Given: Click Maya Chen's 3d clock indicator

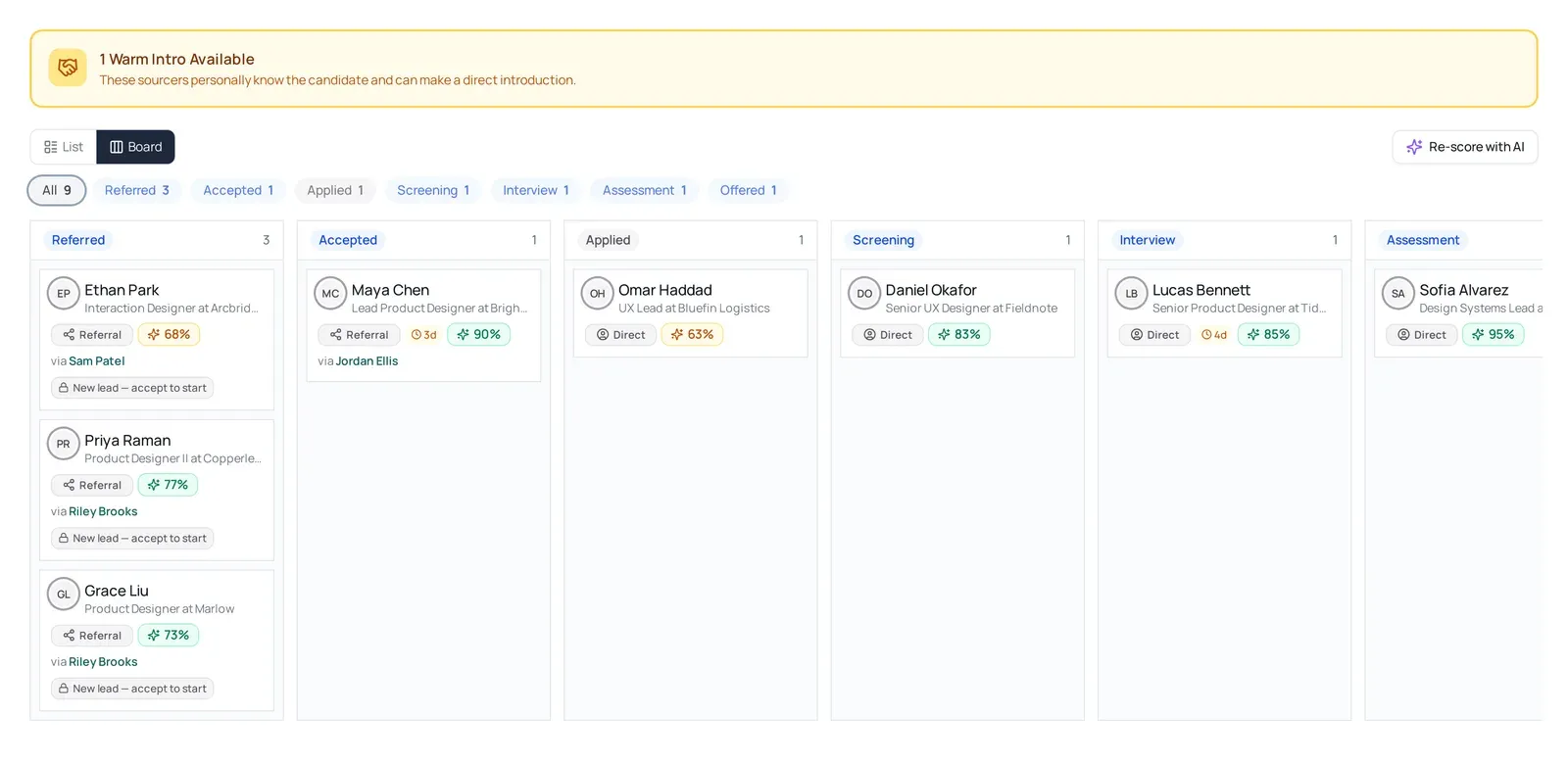Looking at the screenshot, I should pyautogui.click(x=423, y=335).
